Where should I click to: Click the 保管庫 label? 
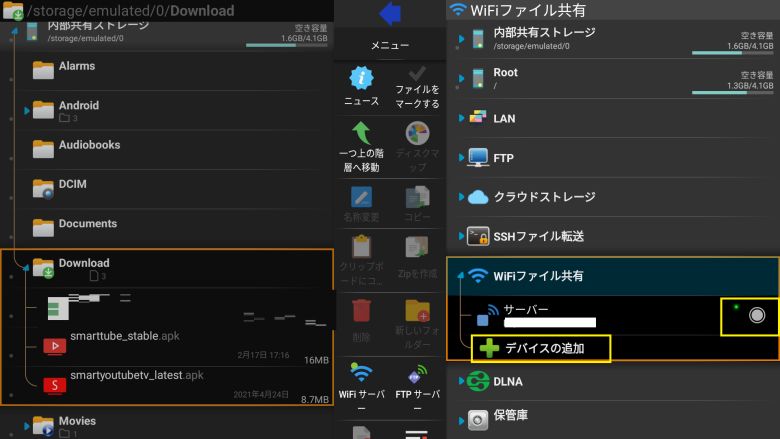(x=510, y=415)
